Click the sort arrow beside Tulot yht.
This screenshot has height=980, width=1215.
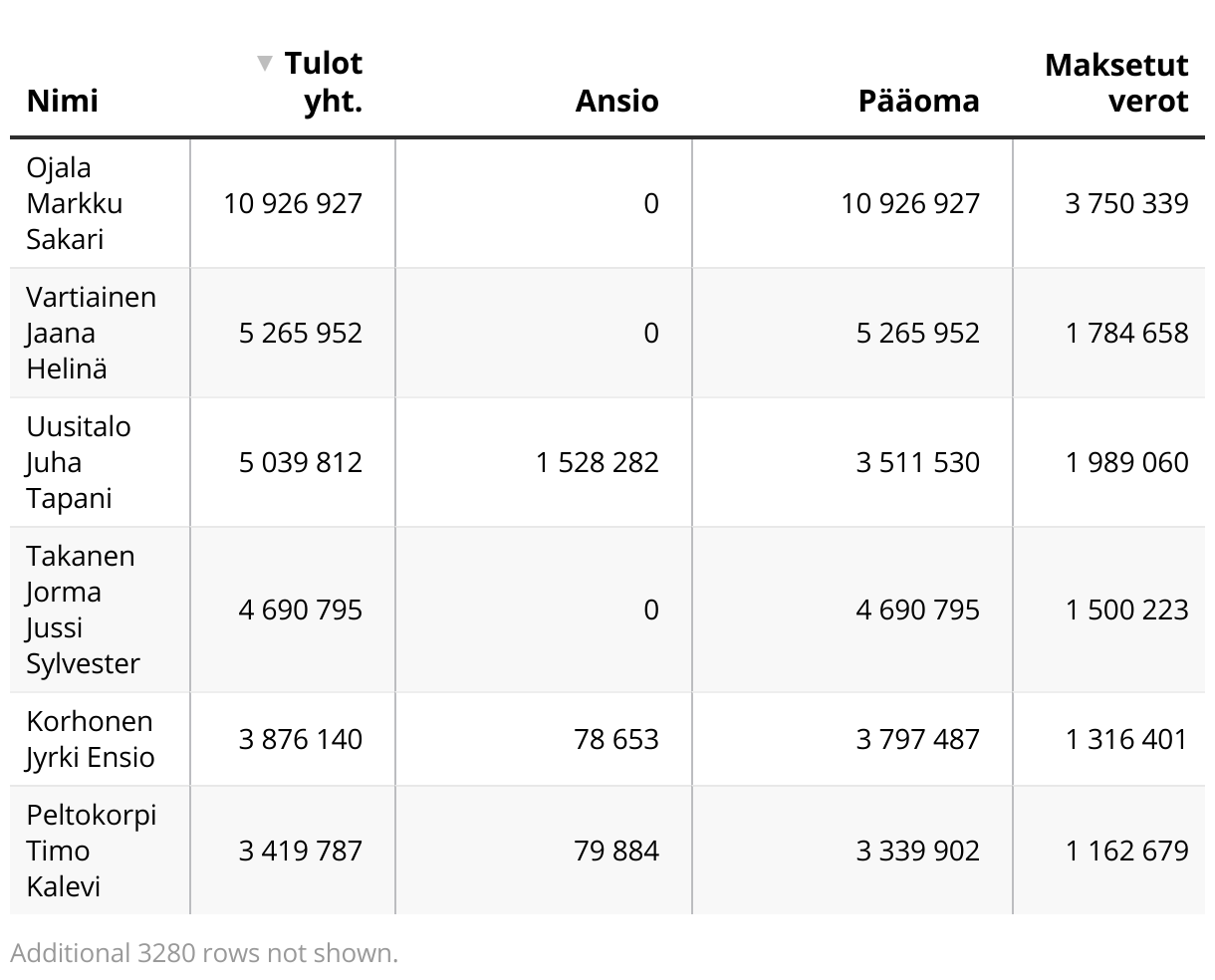click(264, 64)
